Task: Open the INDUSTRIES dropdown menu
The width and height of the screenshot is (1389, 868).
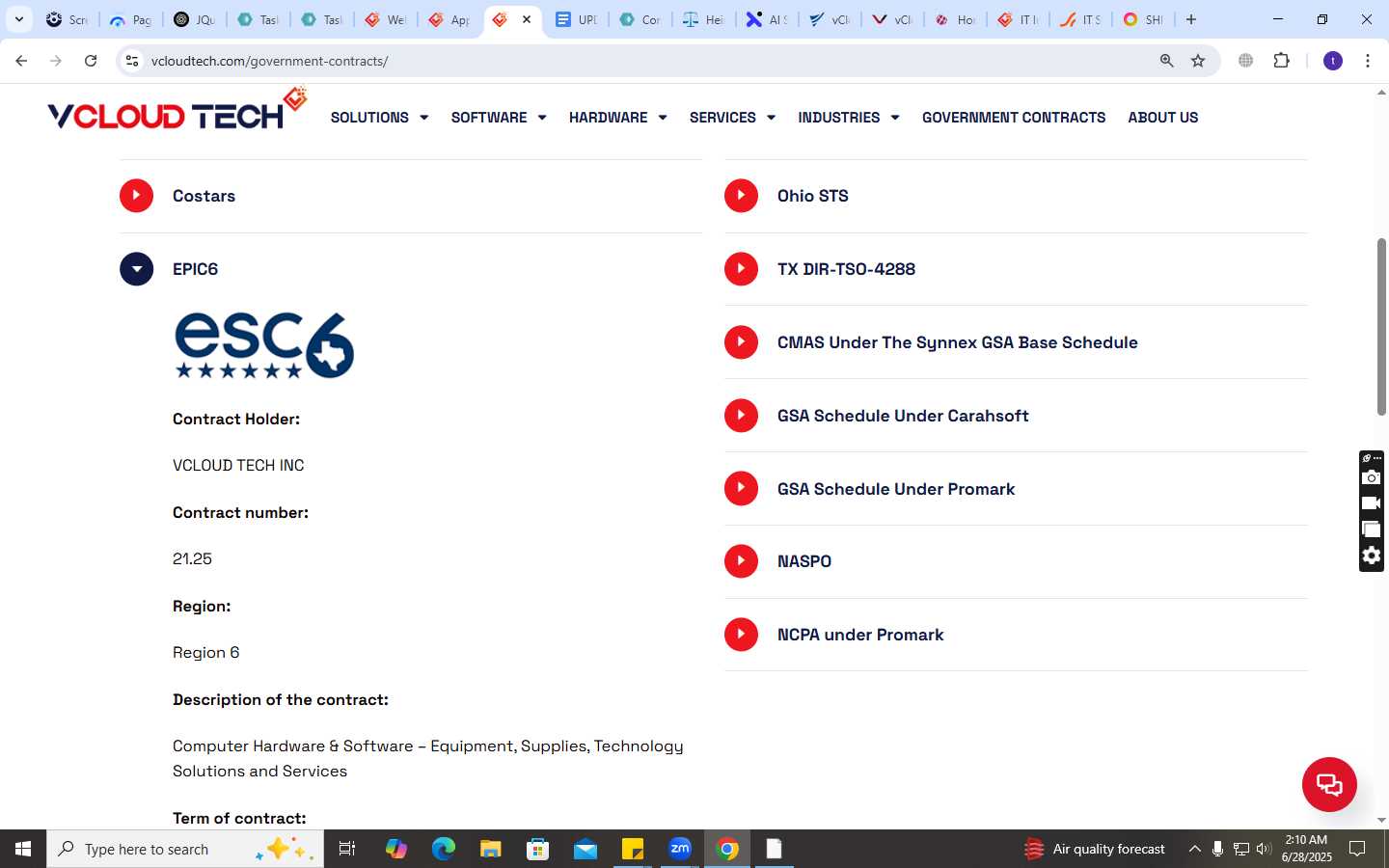Action: click(849, 118)
